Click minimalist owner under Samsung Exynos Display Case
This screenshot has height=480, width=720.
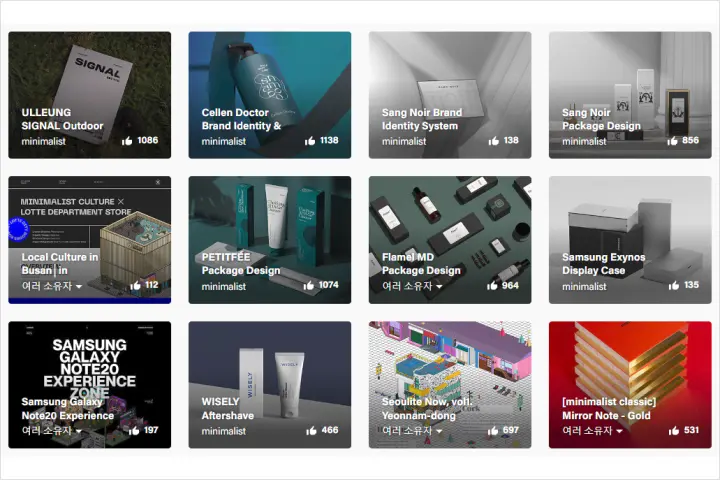(584, 287)
